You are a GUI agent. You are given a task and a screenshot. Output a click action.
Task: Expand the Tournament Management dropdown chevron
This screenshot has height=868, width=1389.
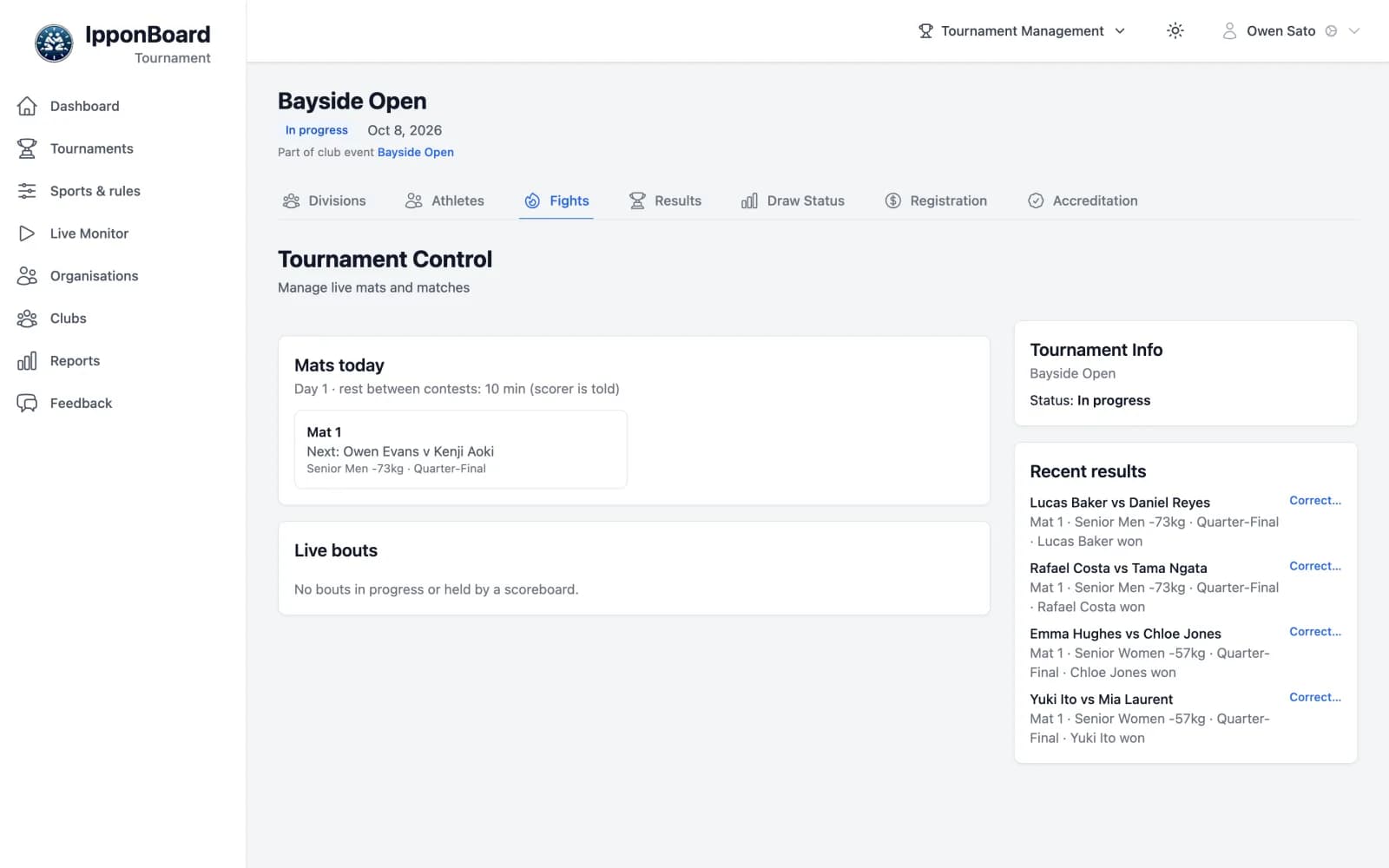(1120, 31)
